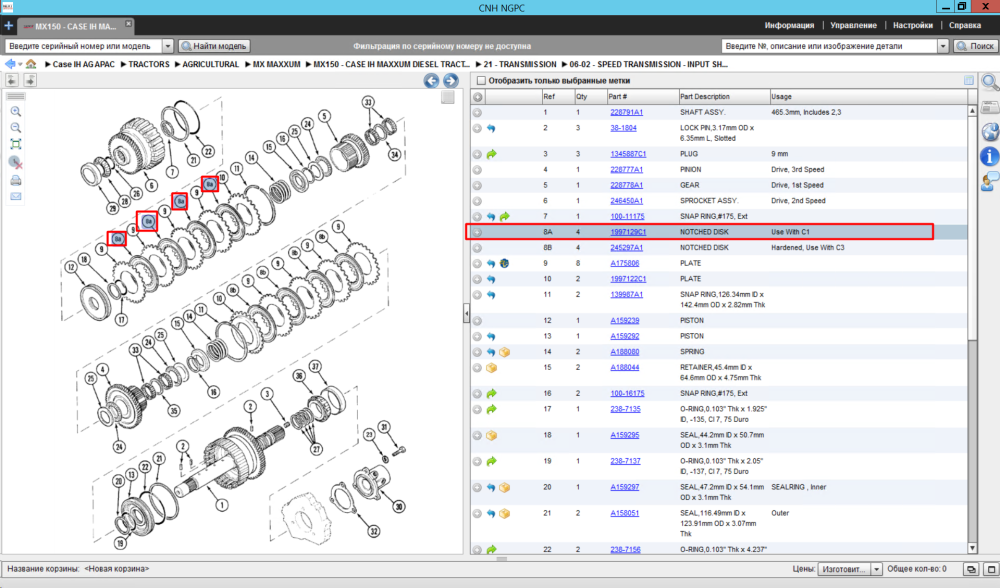Fit the diagram to window
Screen dimensions: 1000x588
[16, 144]
